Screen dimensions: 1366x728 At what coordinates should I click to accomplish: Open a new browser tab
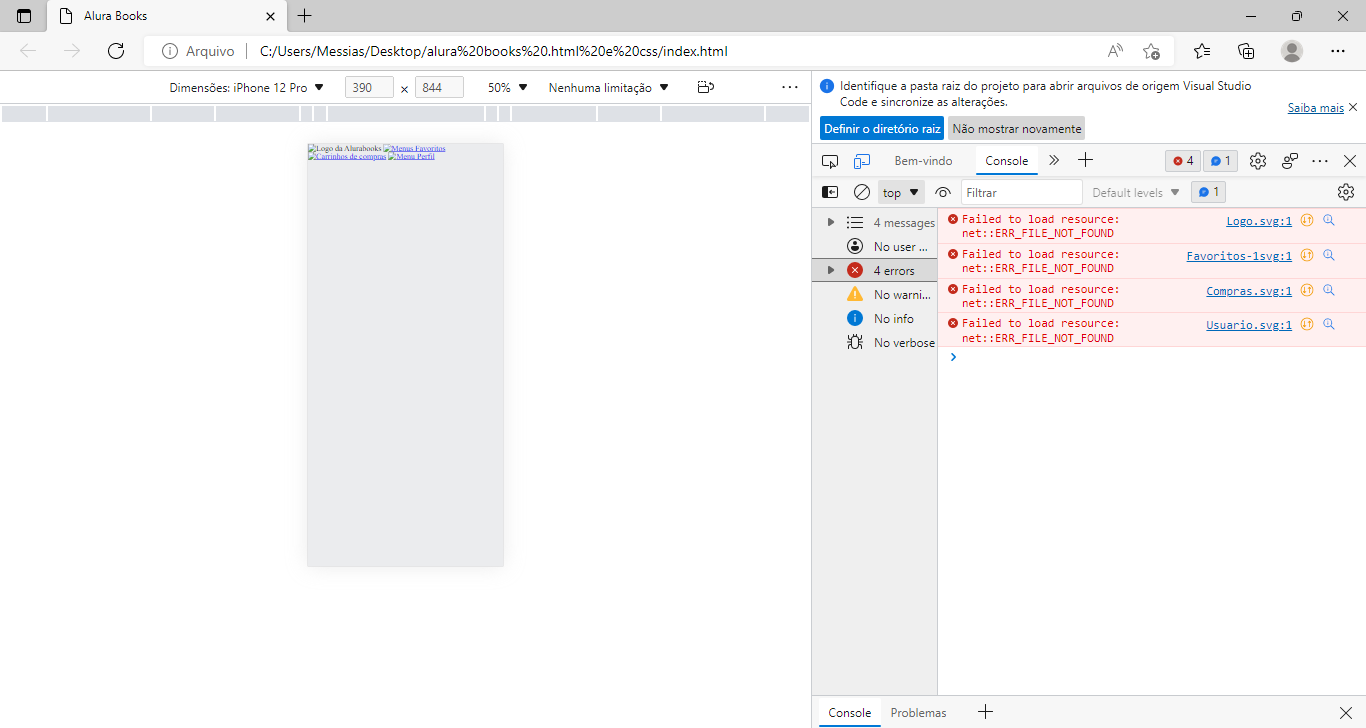pyautogui.click(x=305, y=16)
